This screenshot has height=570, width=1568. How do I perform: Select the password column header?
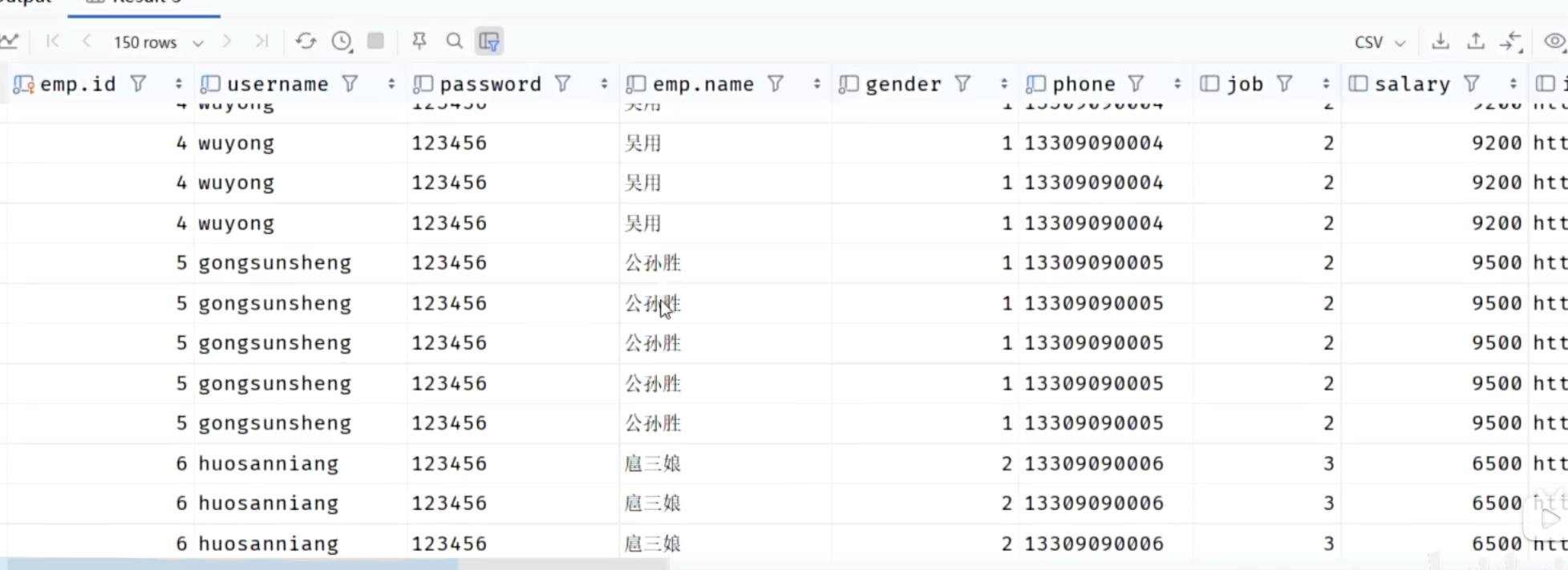pos(490,83)
